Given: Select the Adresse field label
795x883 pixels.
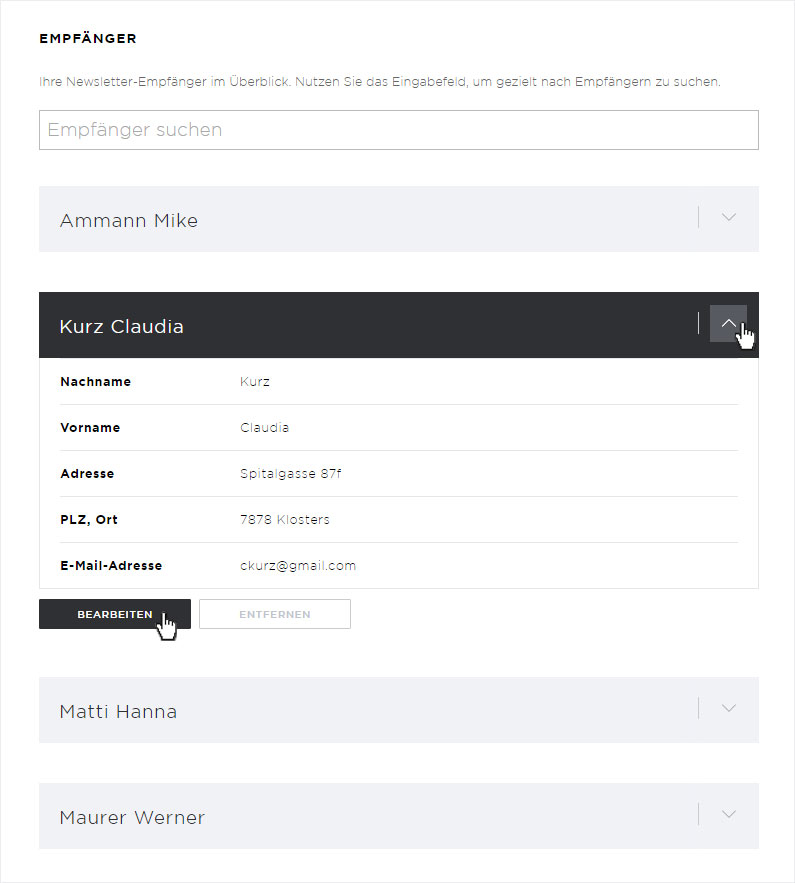Looking at the screenshot, I should click(87, 474).
